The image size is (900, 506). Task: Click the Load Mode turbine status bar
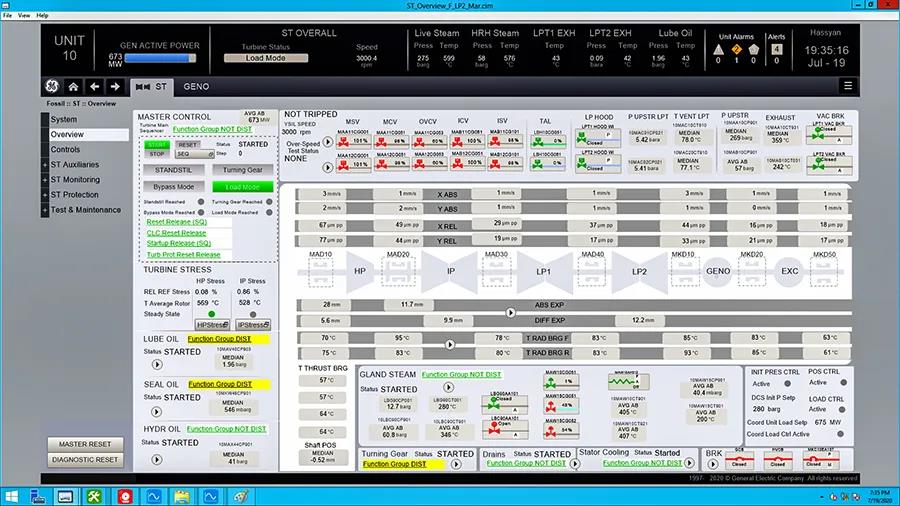click(x=265, y=58)
